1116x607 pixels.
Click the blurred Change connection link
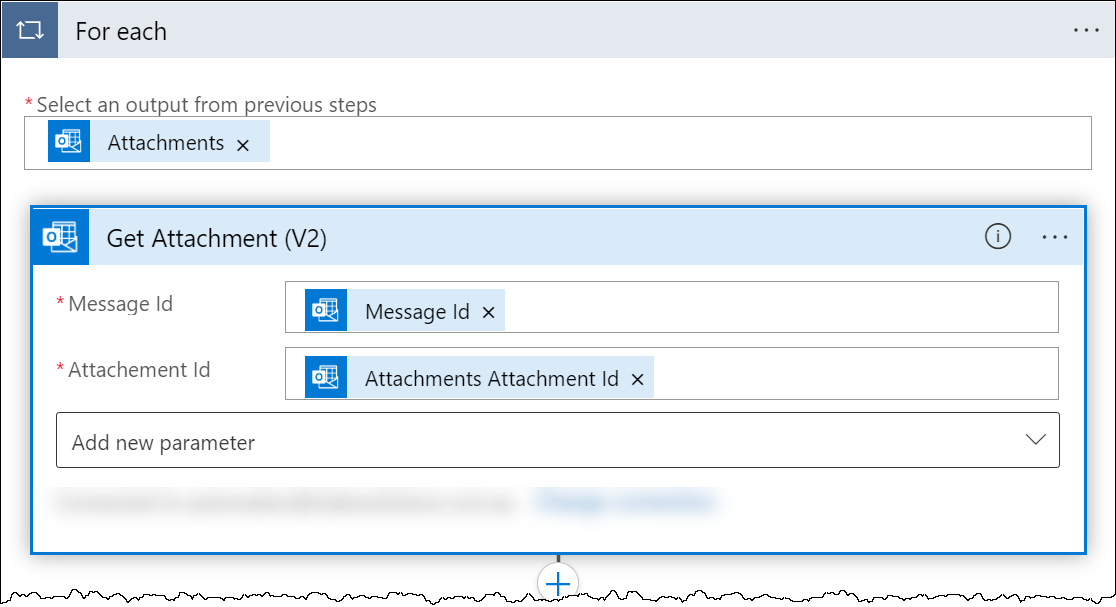point(625,502)
